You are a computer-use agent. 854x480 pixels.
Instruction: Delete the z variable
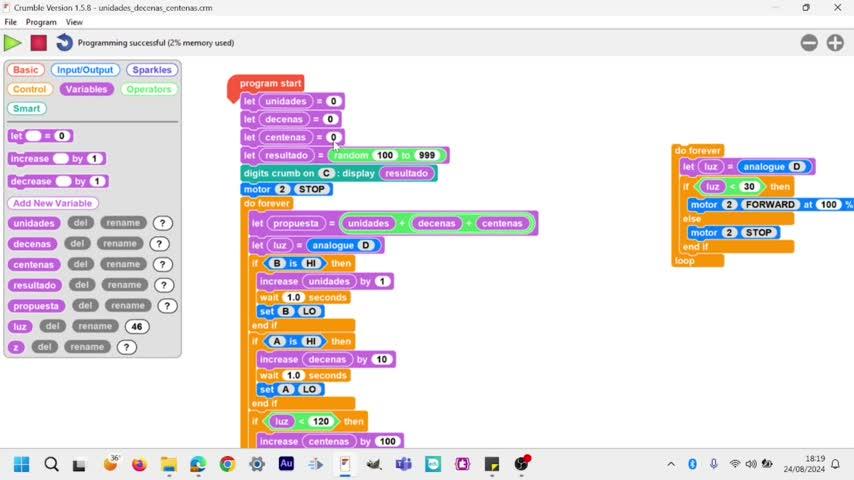coord(44,347)
